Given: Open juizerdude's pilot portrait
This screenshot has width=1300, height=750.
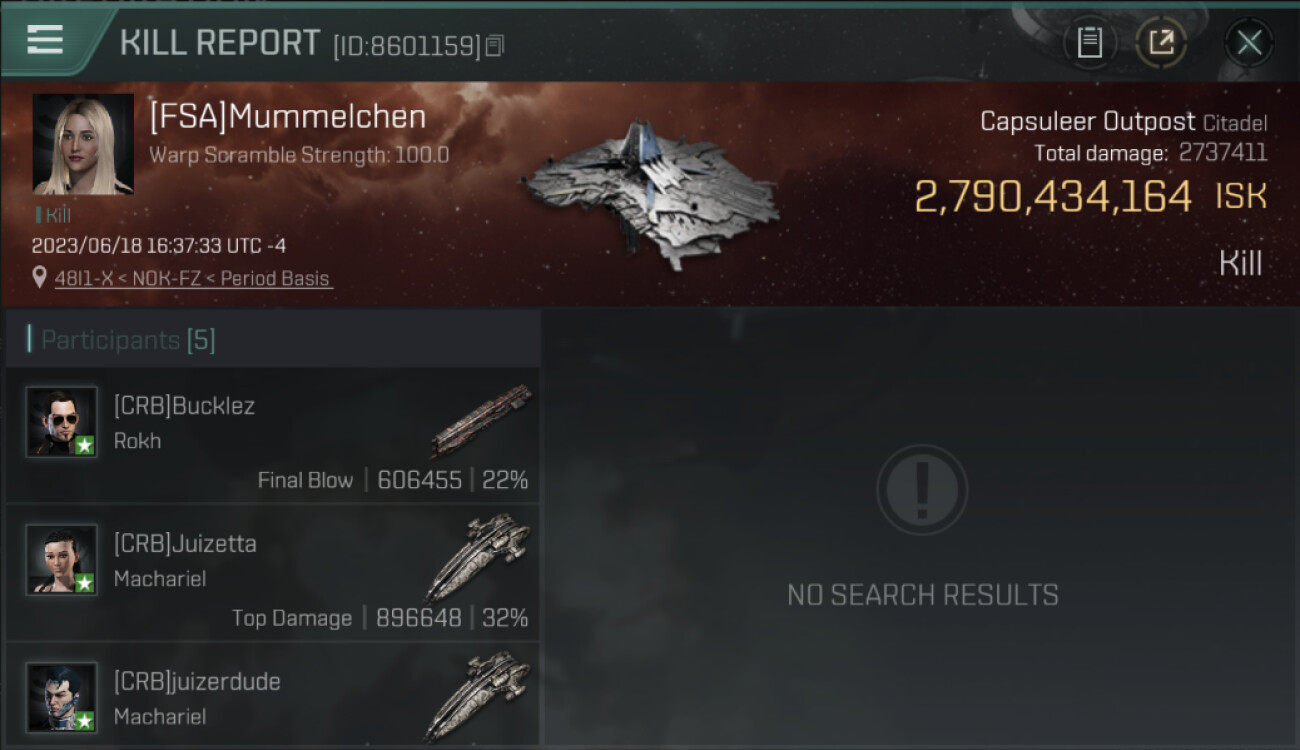Looking at the screenshot, I should pyautogui.click(x=62, y=698).
